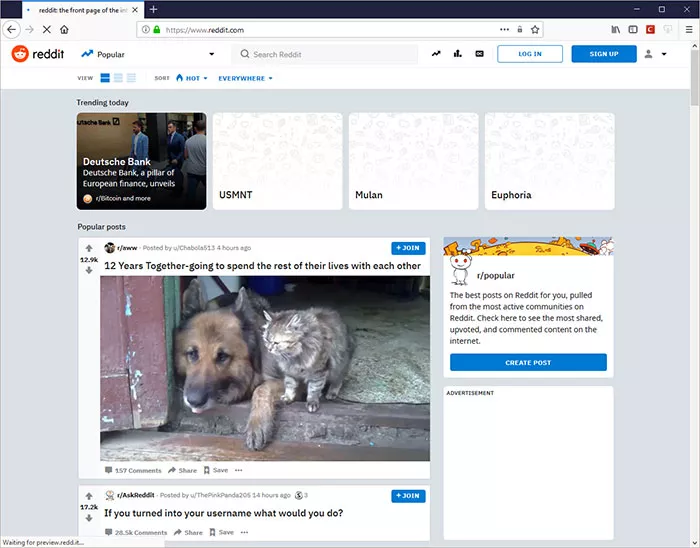Open 157 Comments on the aww post
Screen dimensions: 700x548
pos(133,470)
